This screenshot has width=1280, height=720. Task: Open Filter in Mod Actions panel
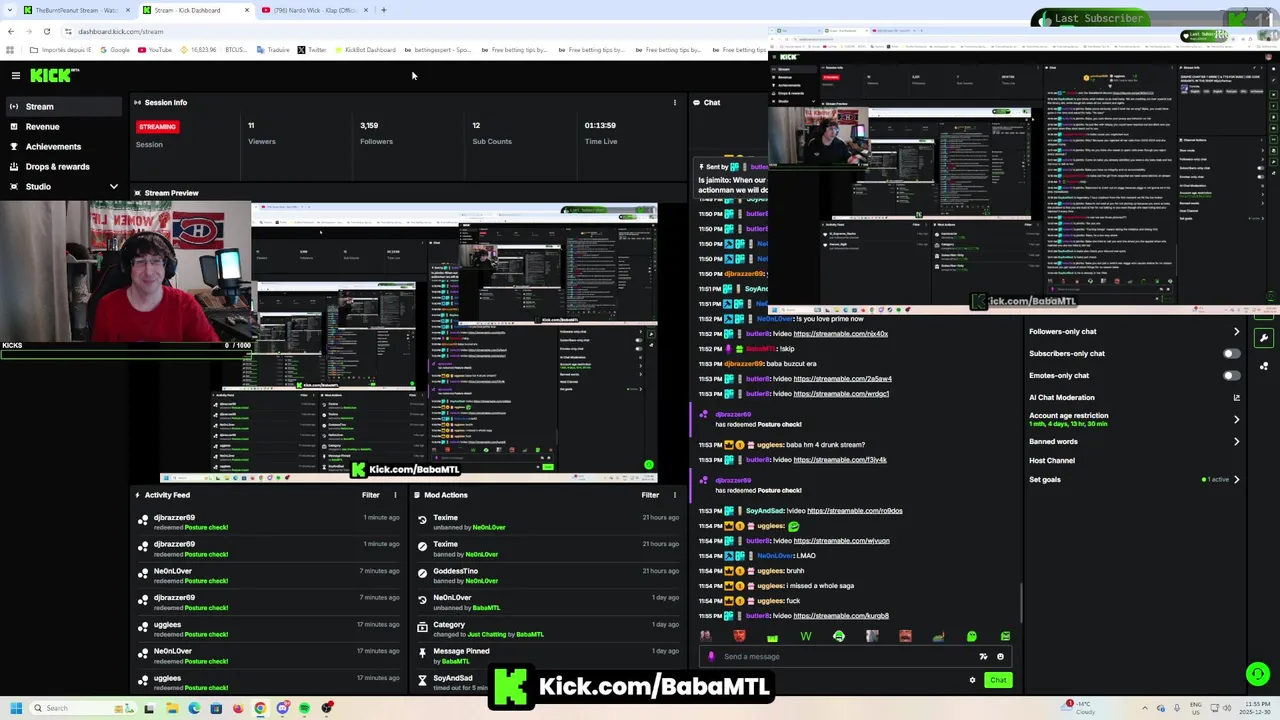650,495
